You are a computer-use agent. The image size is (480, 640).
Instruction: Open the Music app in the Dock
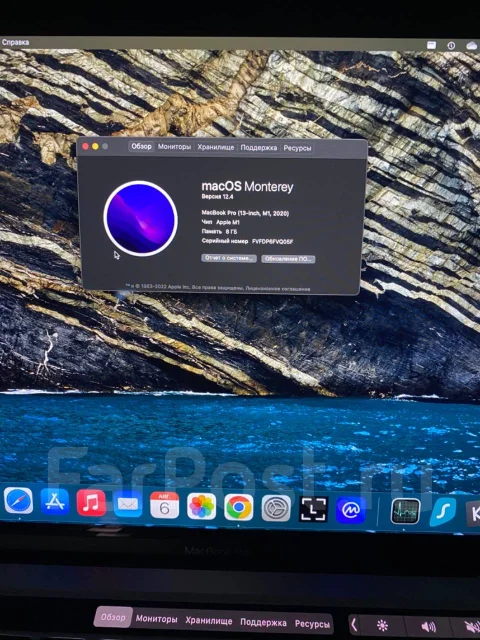[x=91, y=503]
